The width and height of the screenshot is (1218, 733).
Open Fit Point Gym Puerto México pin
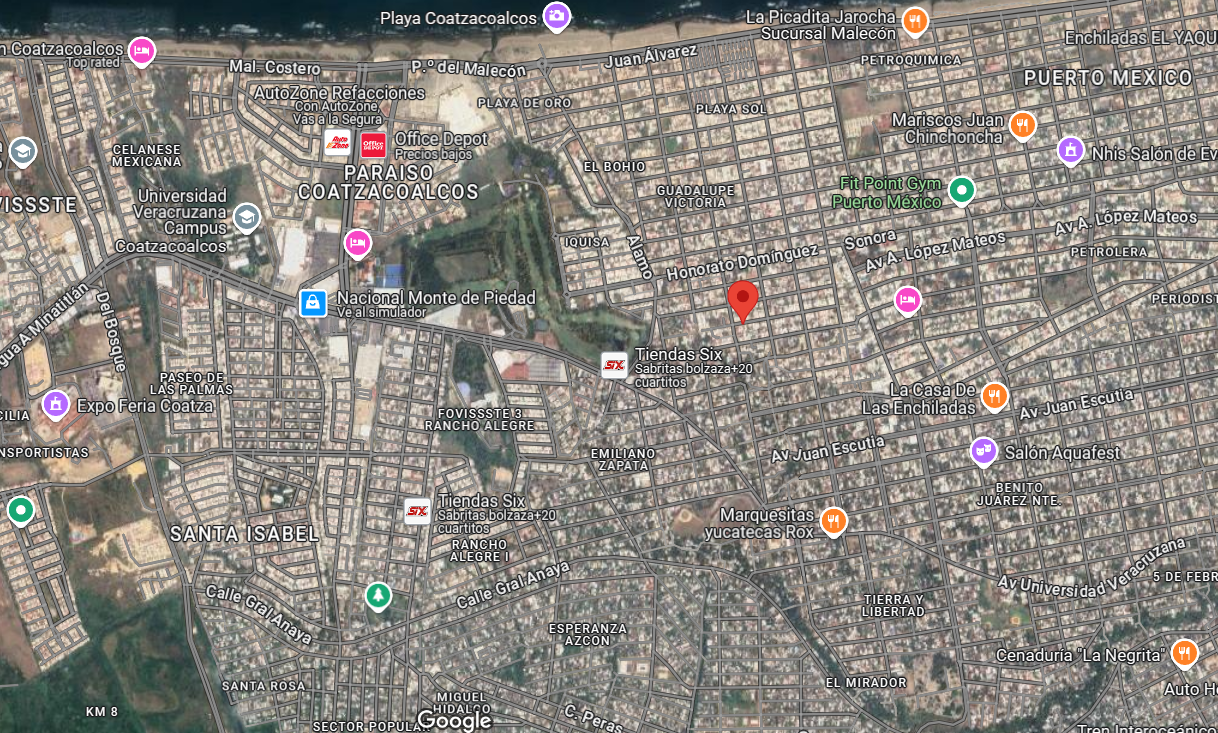(962, 189)
